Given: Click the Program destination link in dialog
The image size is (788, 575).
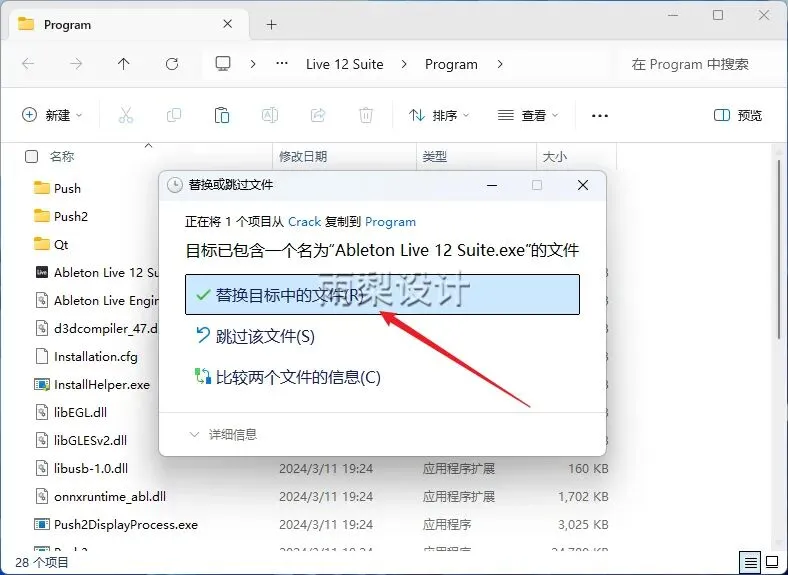Looking at the screenshot, I should 390,222.
